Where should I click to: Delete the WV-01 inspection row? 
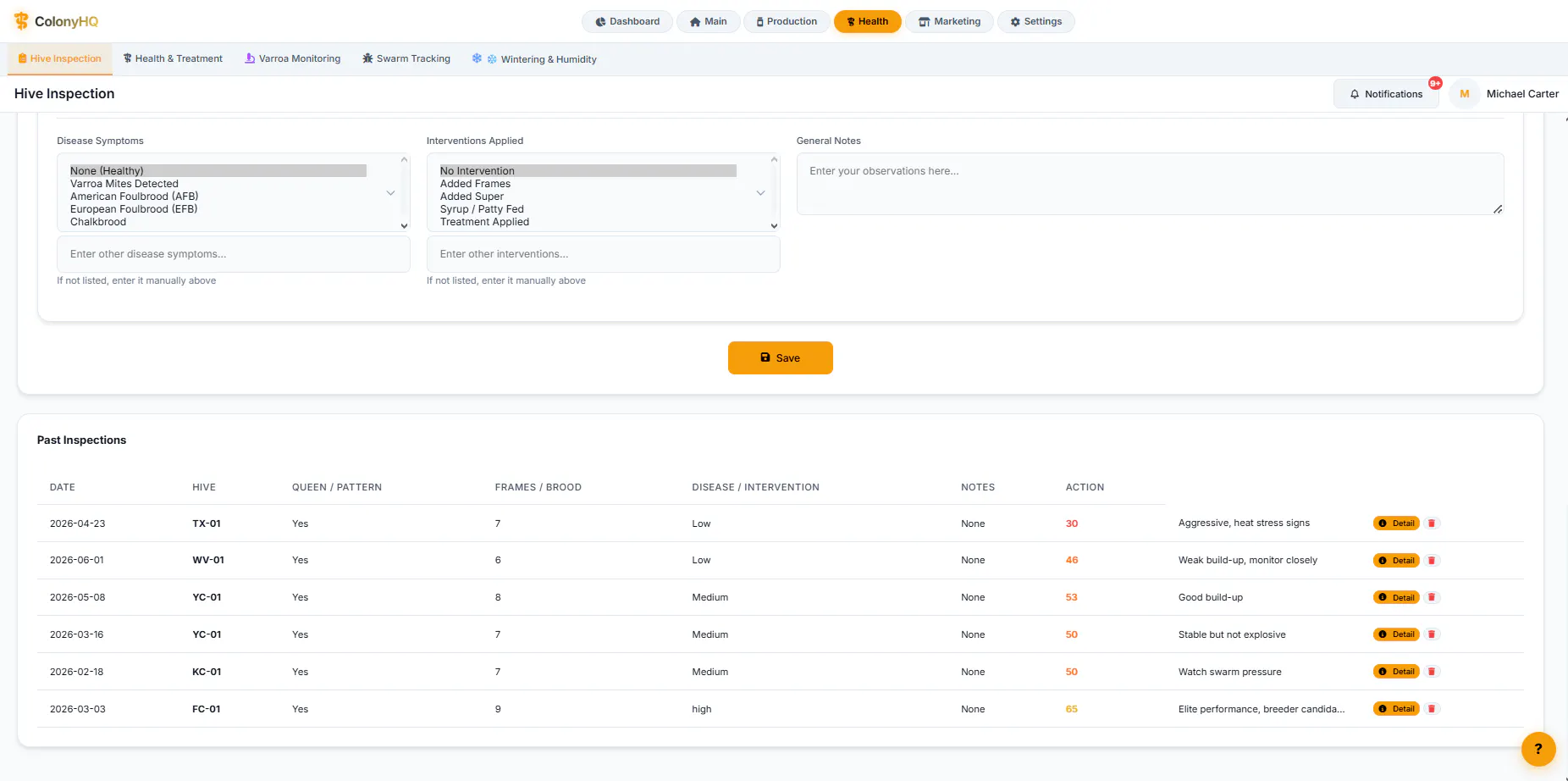1432,561
